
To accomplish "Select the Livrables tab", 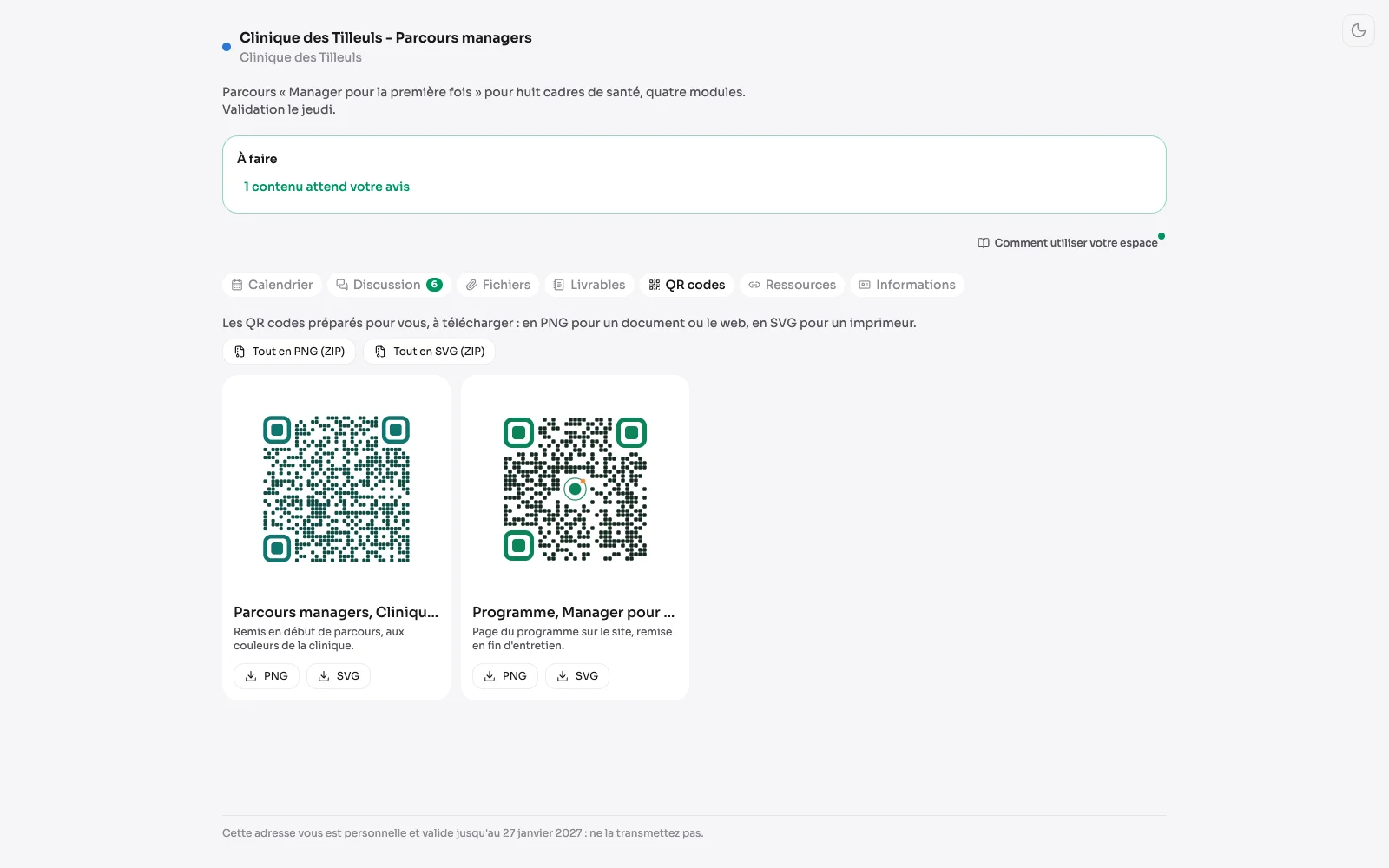I will (x=589, y=285).
